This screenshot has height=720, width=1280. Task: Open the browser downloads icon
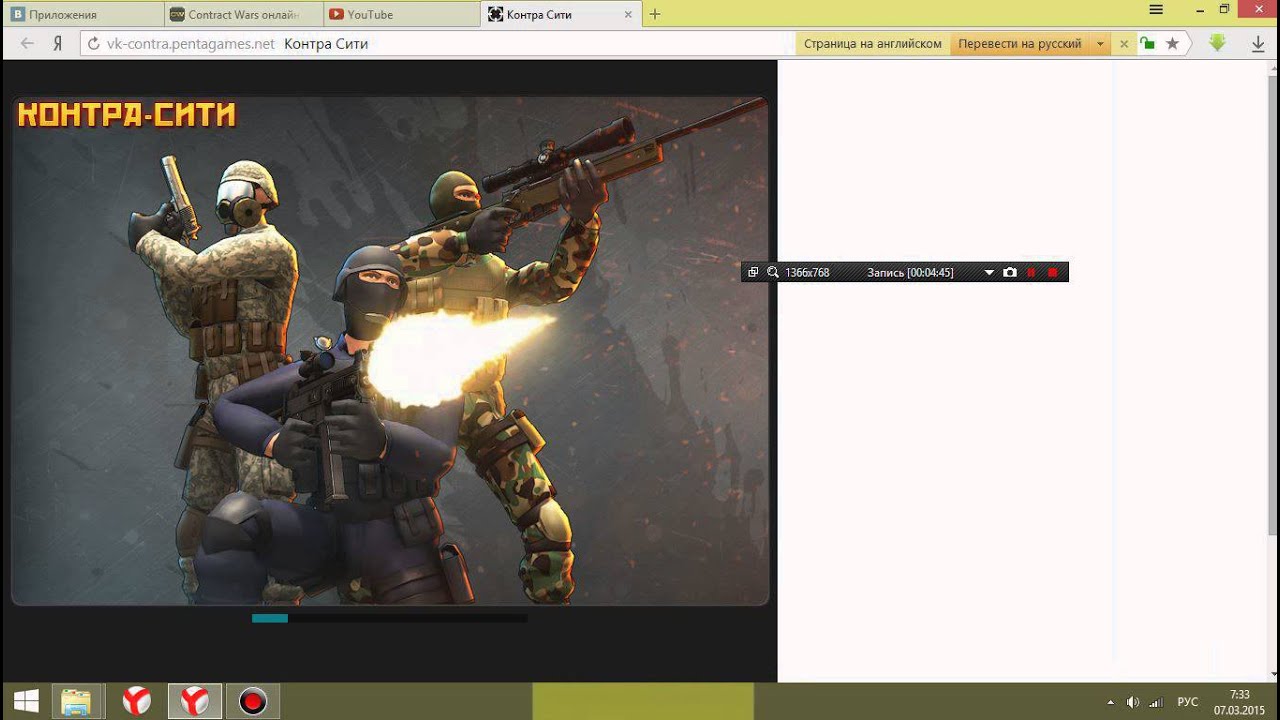click(x=1259, y=44)
